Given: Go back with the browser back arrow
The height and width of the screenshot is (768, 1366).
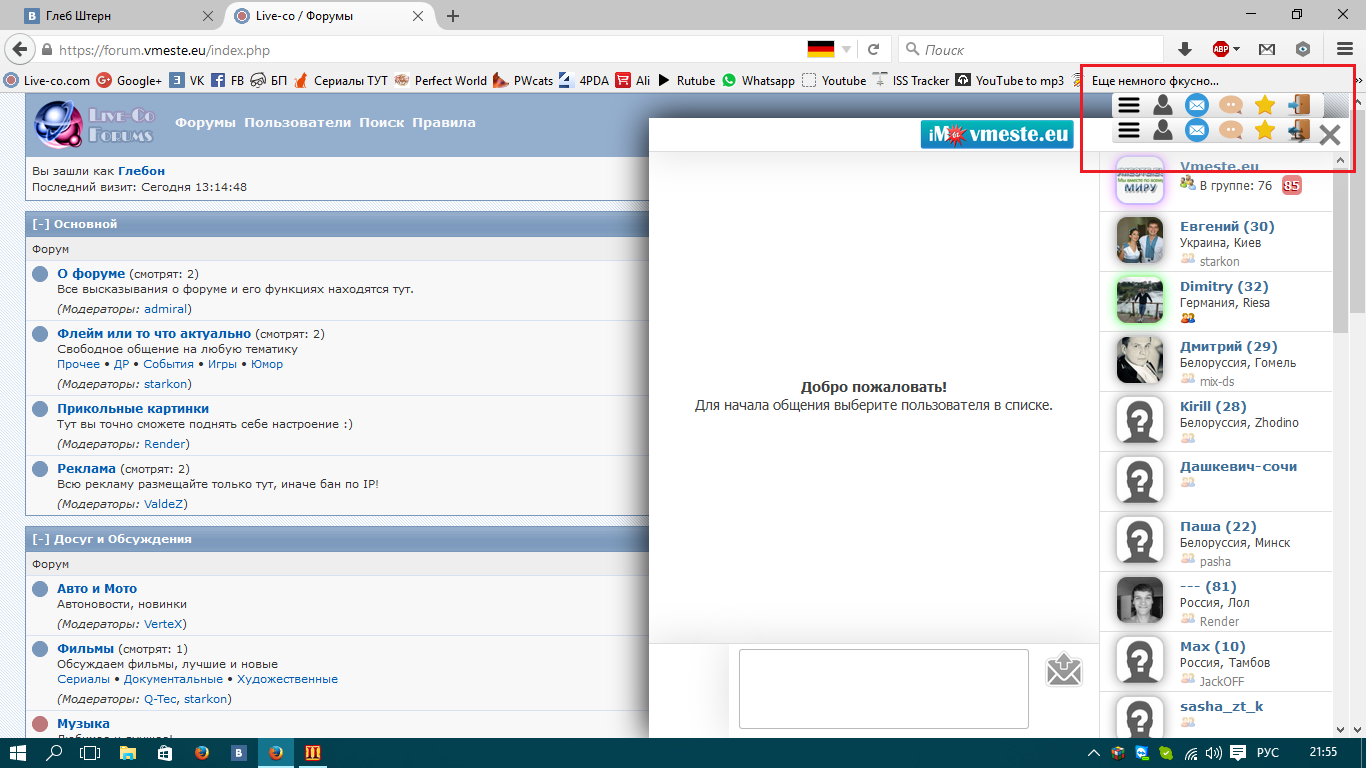Looking at the screenshot, I should click(19, 49).
